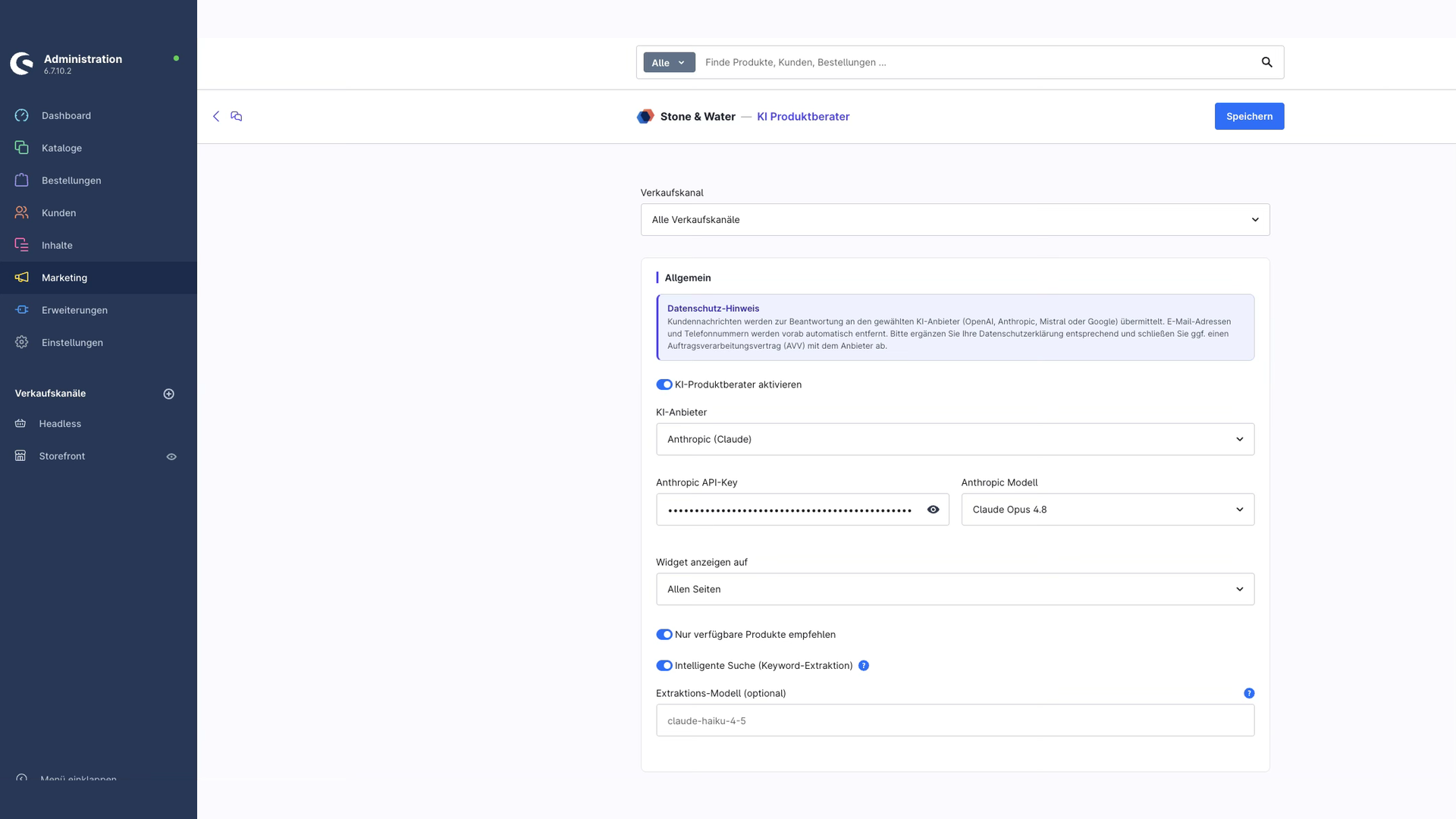Open Dashboard menu item
This screenshot has width=1456, height=819.
pos(99,115)
